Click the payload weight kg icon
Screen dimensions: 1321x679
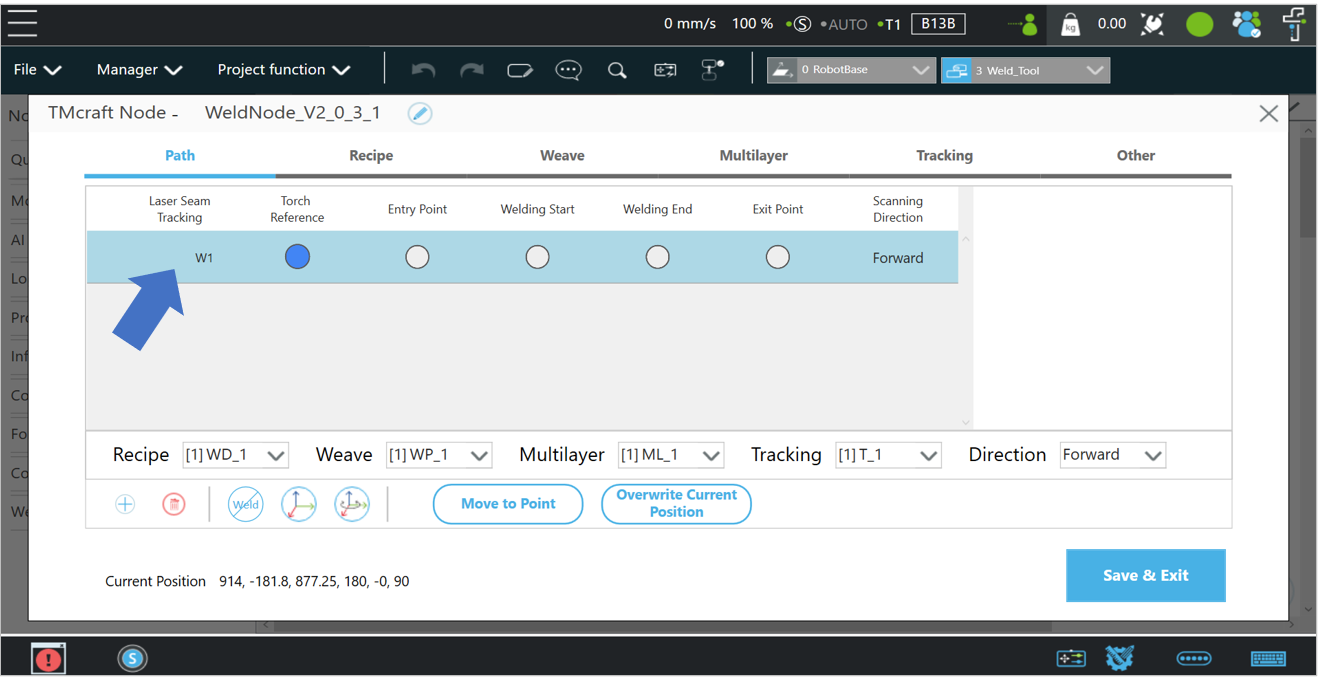[x=1070, y=25]
